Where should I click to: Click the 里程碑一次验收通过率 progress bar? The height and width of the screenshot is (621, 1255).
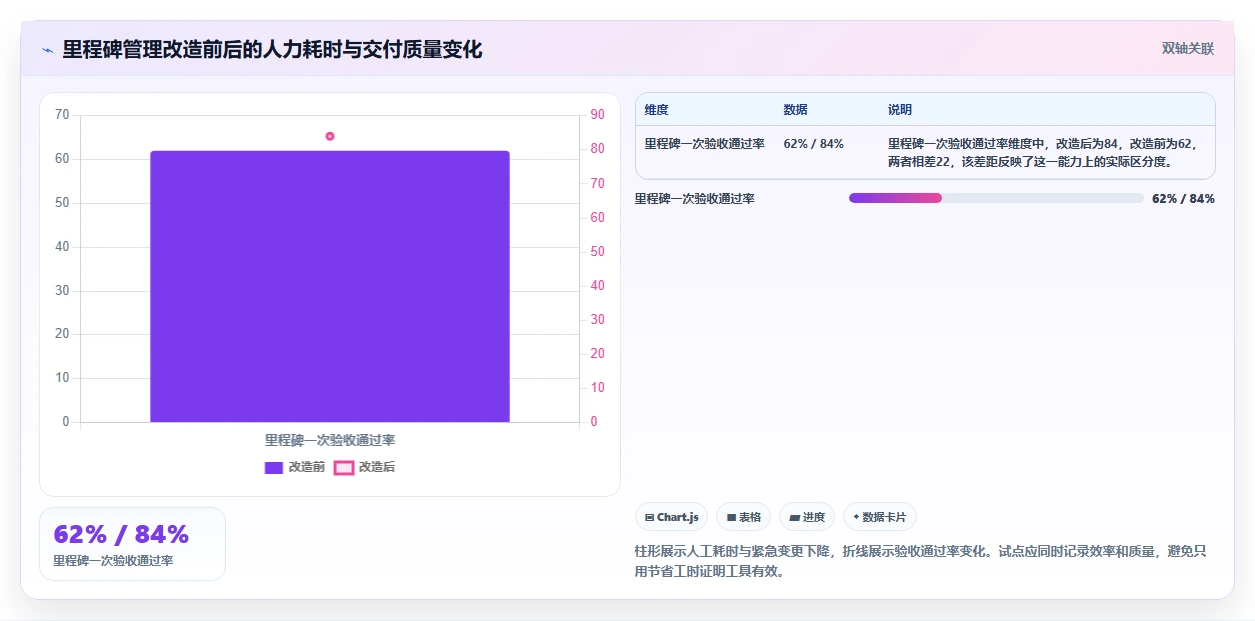click(x=996, y=198)
